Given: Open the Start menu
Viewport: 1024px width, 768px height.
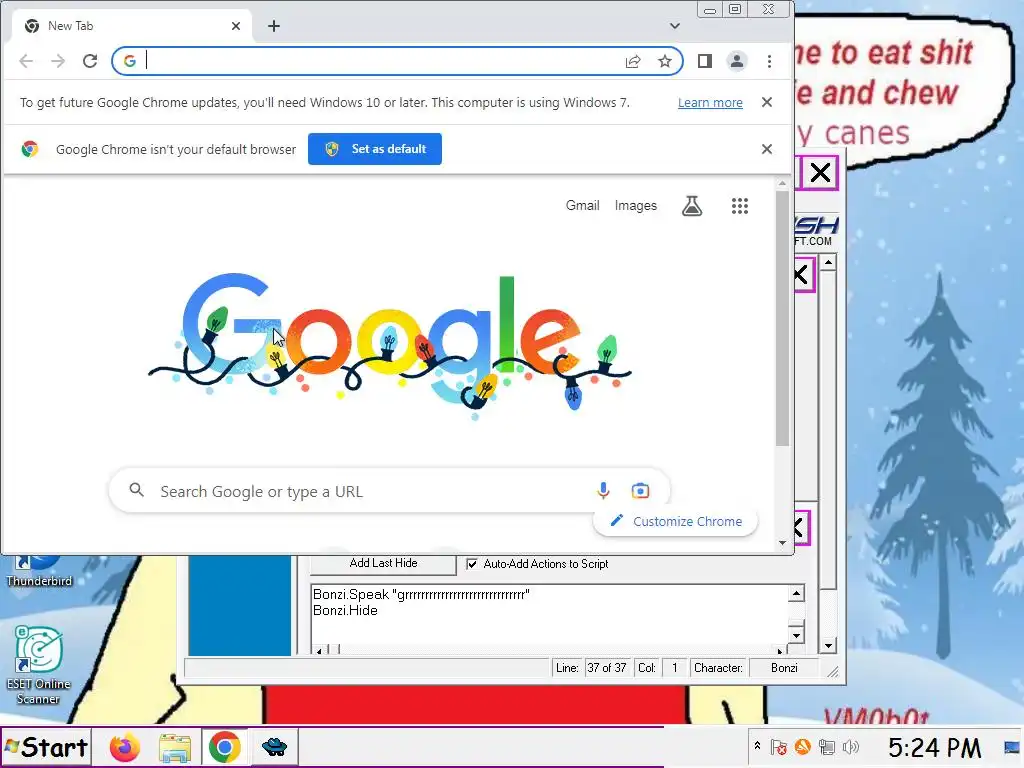Looking at the screenshot, I should [x=46, y=747].
